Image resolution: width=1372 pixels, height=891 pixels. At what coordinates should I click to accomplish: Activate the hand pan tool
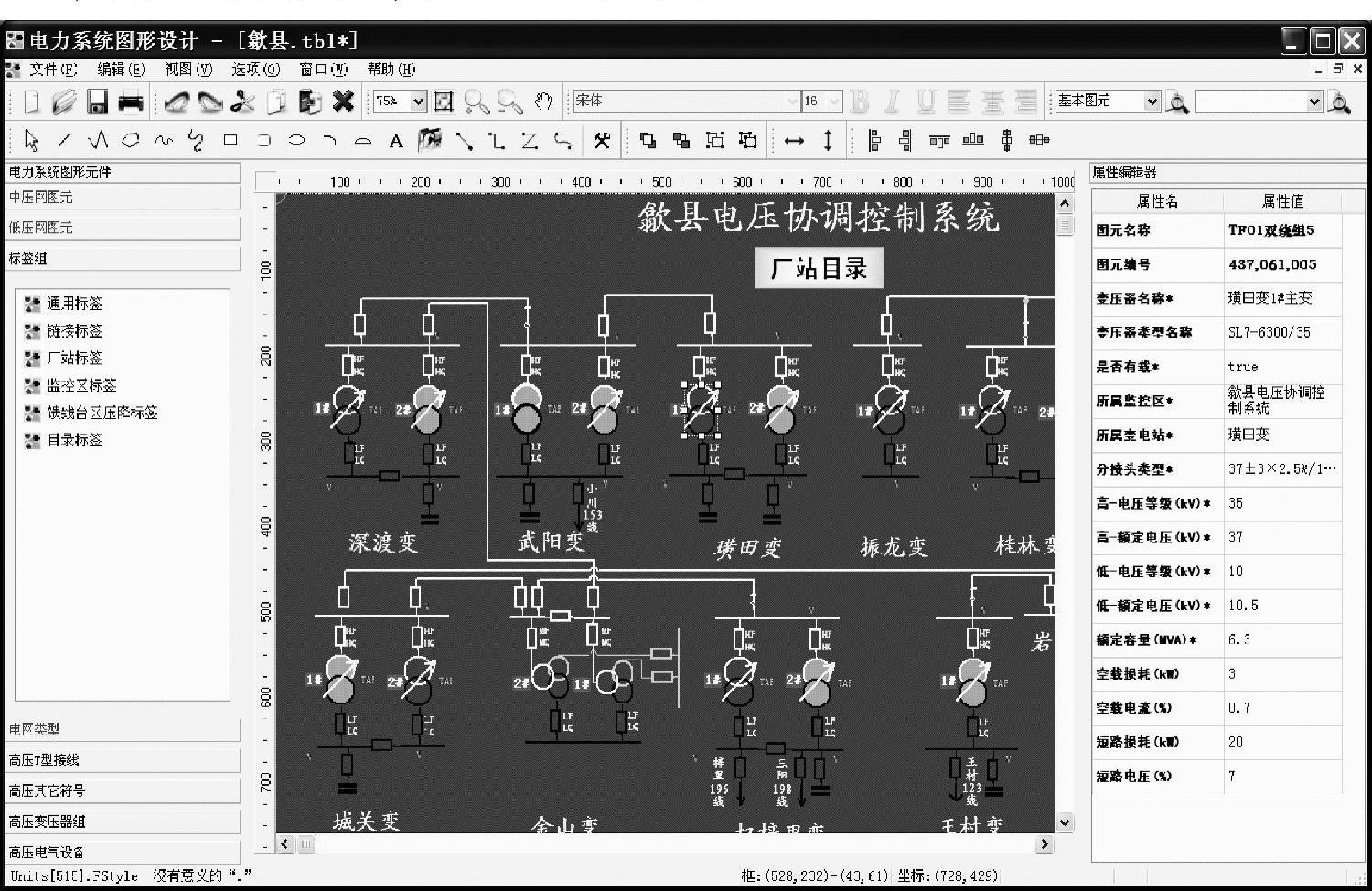[543, 102]
